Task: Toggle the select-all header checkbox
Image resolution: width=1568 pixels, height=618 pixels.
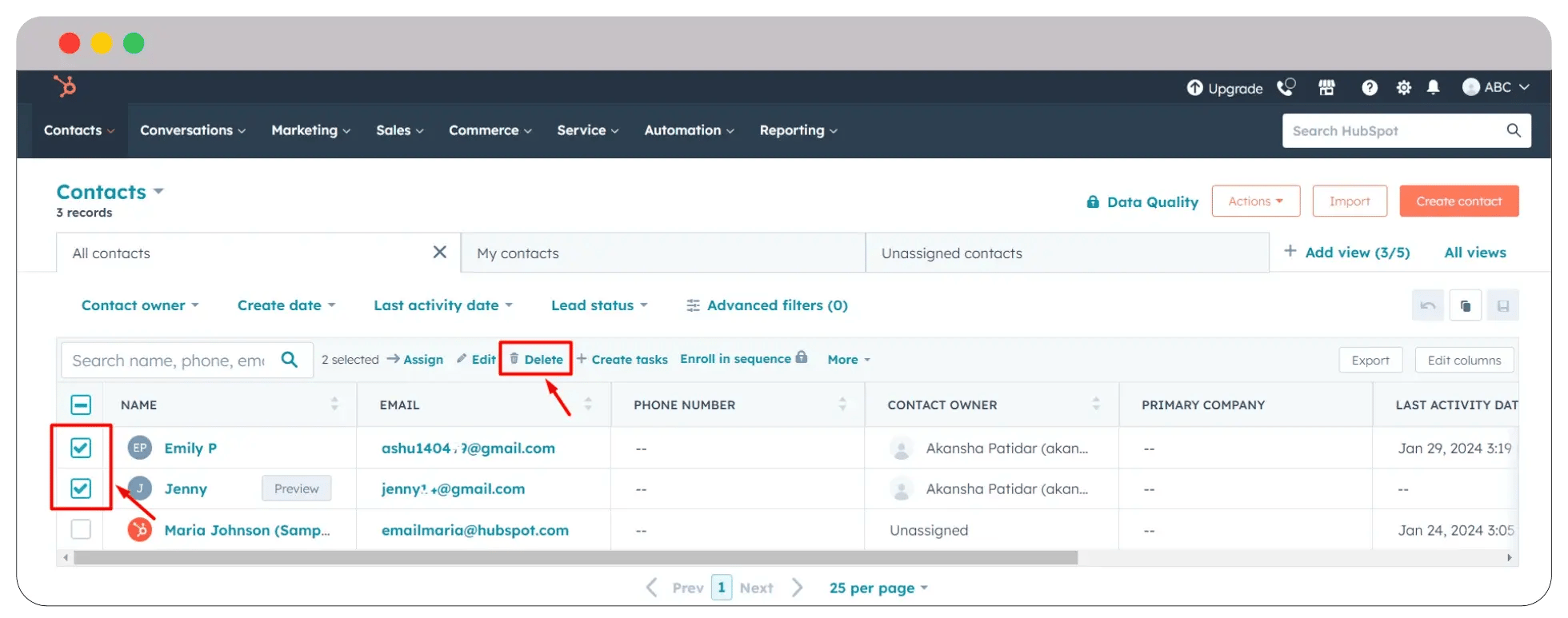Action: [81, 405]
